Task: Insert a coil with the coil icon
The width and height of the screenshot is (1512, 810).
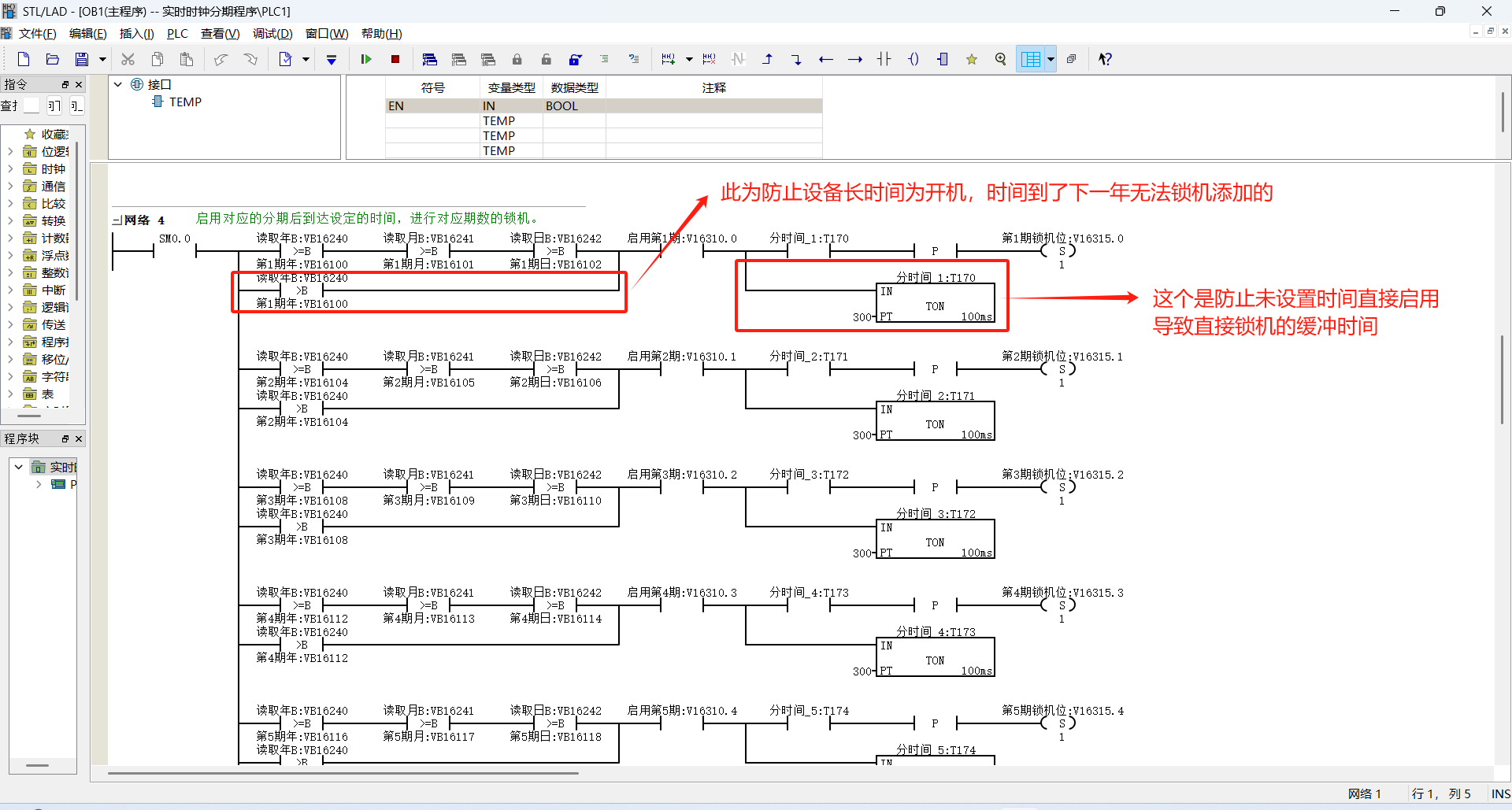Action: [x=913, y=59]
